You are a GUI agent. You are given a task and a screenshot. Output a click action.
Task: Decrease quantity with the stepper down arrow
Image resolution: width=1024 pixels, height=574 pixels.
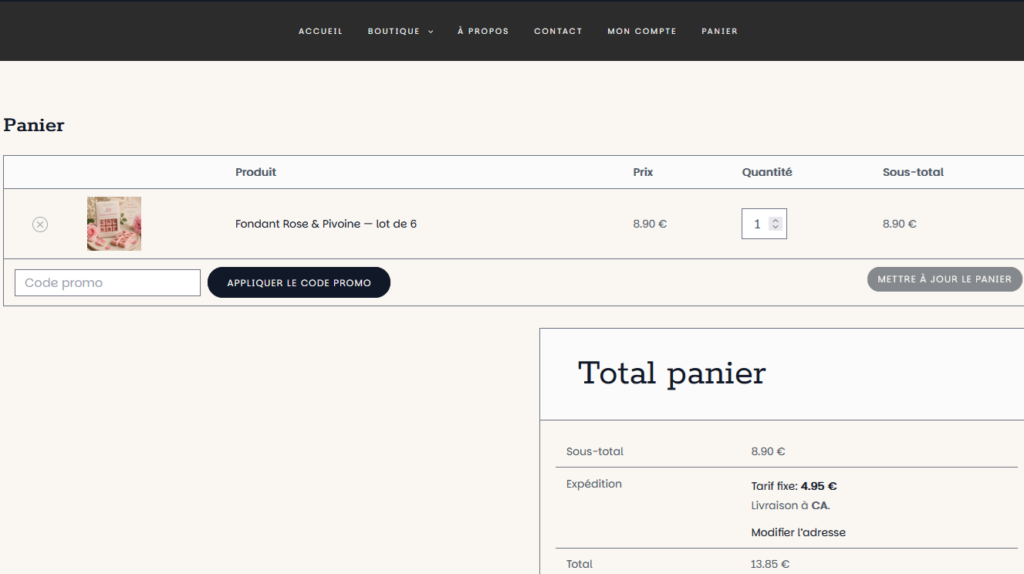(775, 227)
